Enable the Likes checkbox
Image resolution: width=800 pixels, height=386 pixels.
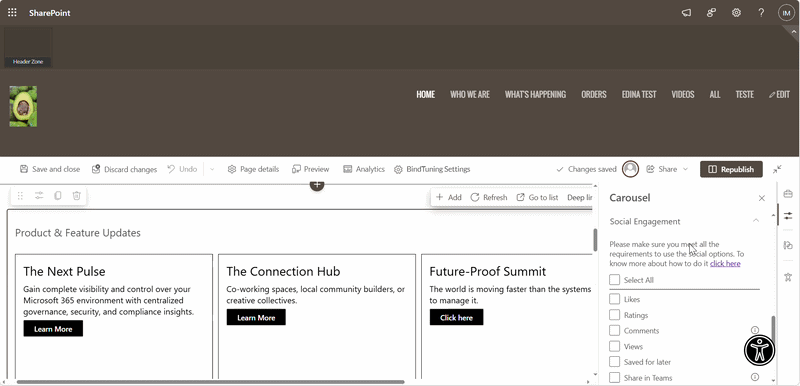tap(615, 299)
